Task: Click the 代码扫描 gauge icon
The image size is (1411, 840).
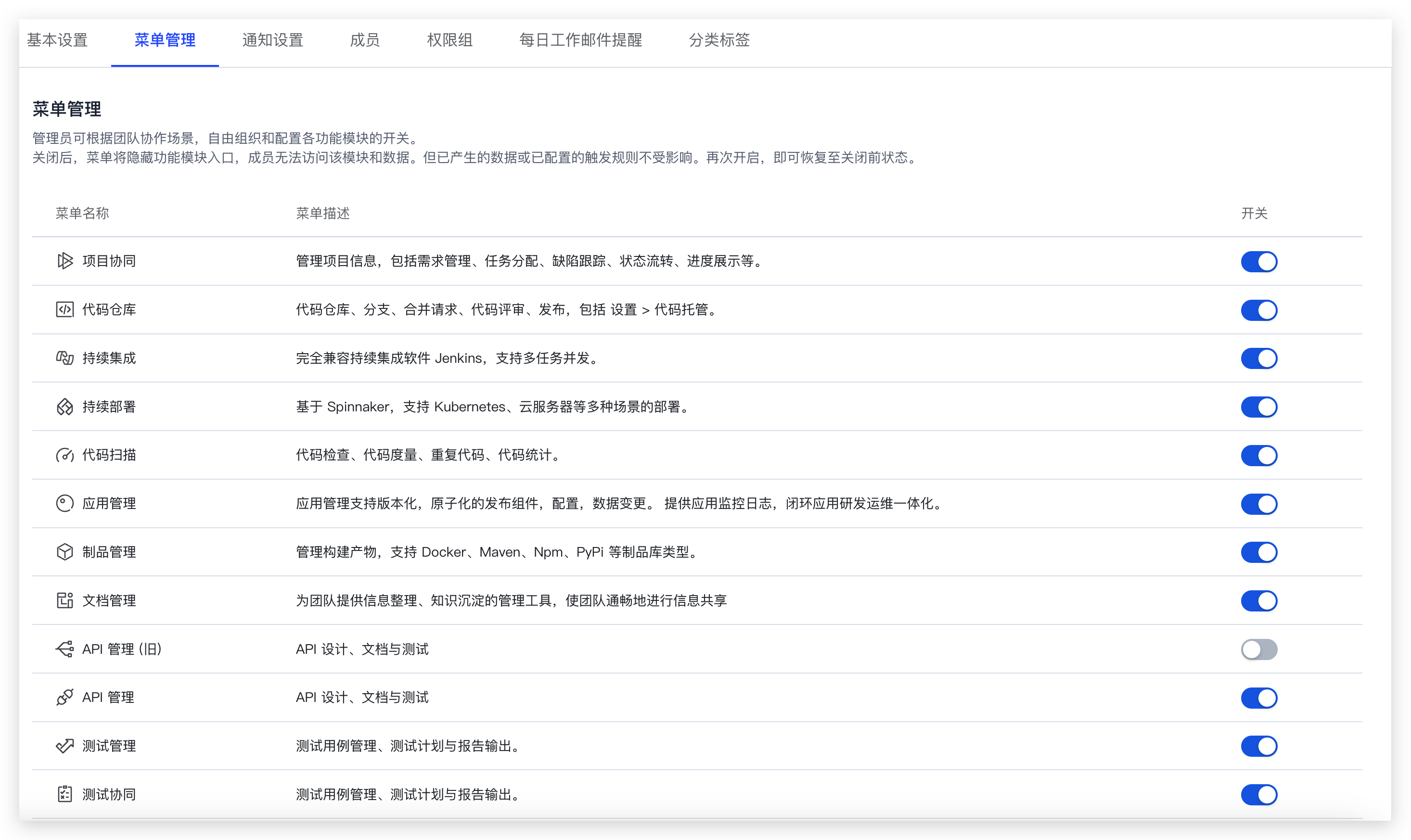Action: [x=65, y=455]
